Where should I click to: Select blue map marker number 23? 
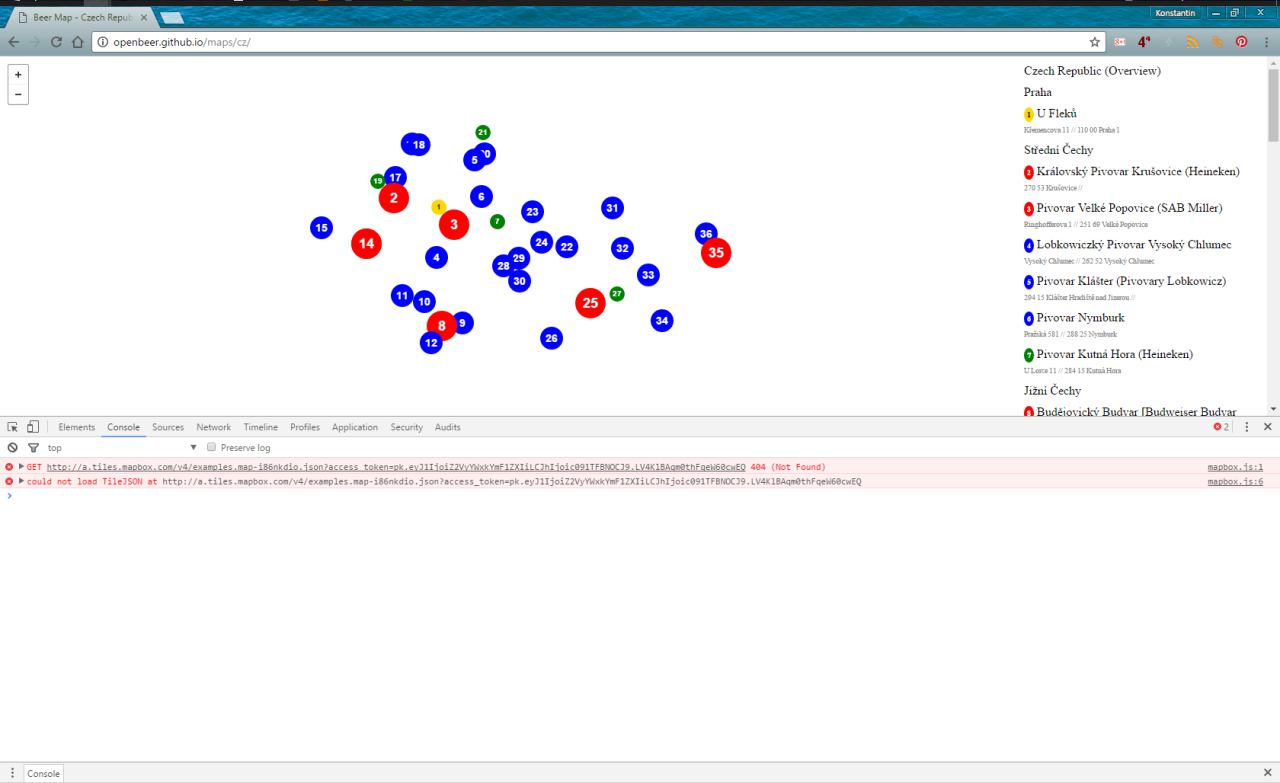pos(532,212)
